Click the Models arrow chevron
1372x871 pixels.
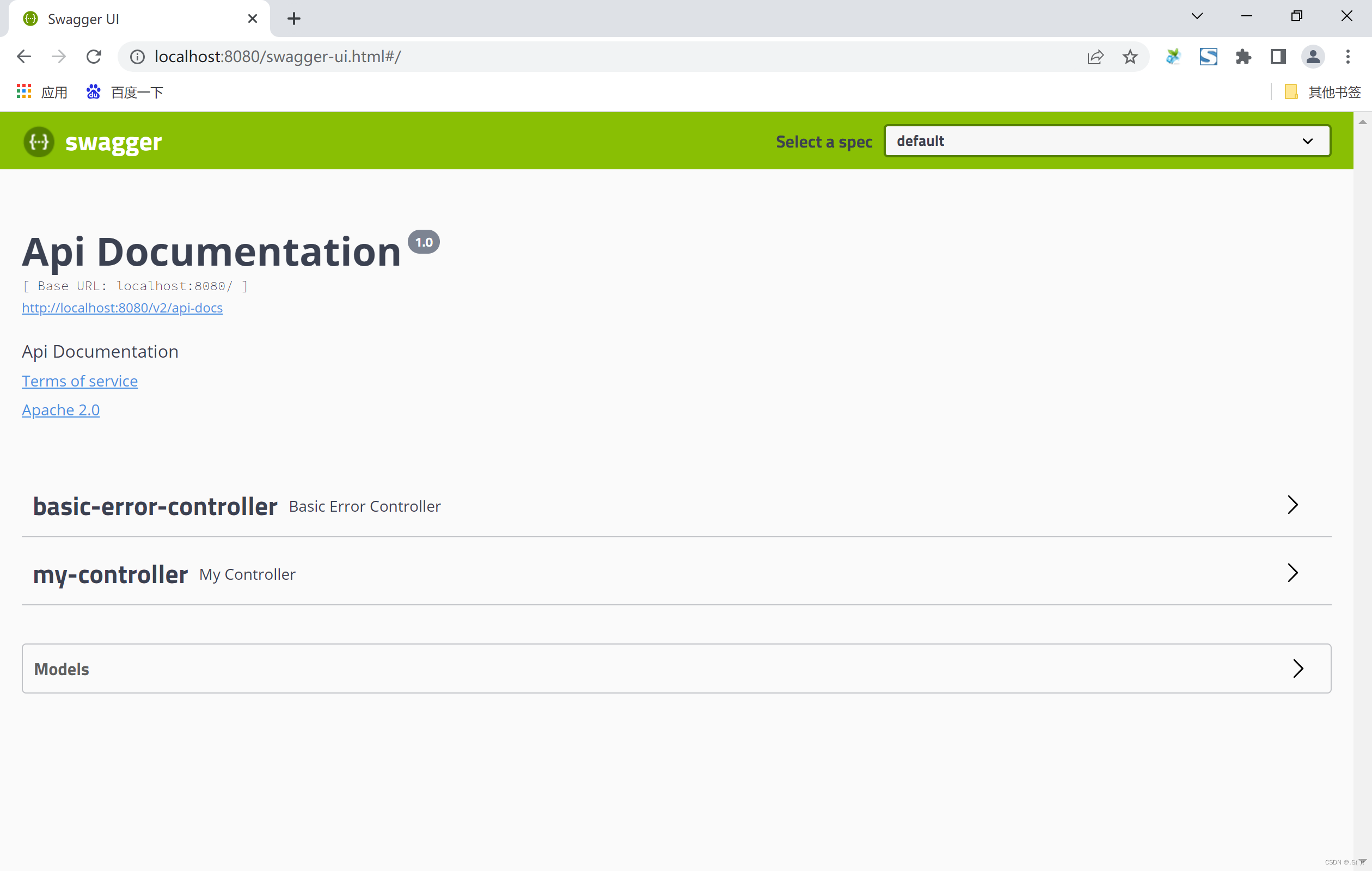coord(1297,668)
